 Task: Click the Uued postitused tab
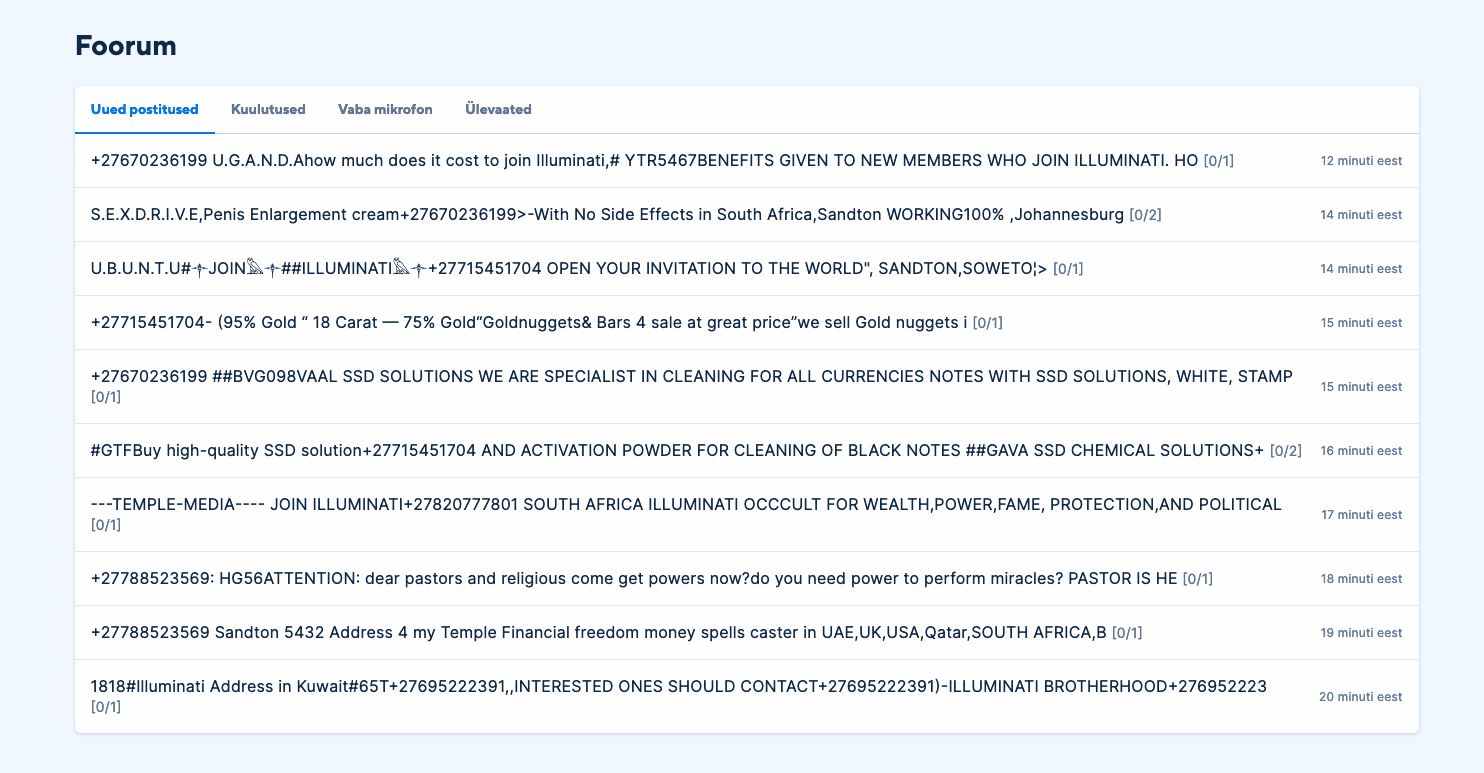145,109
